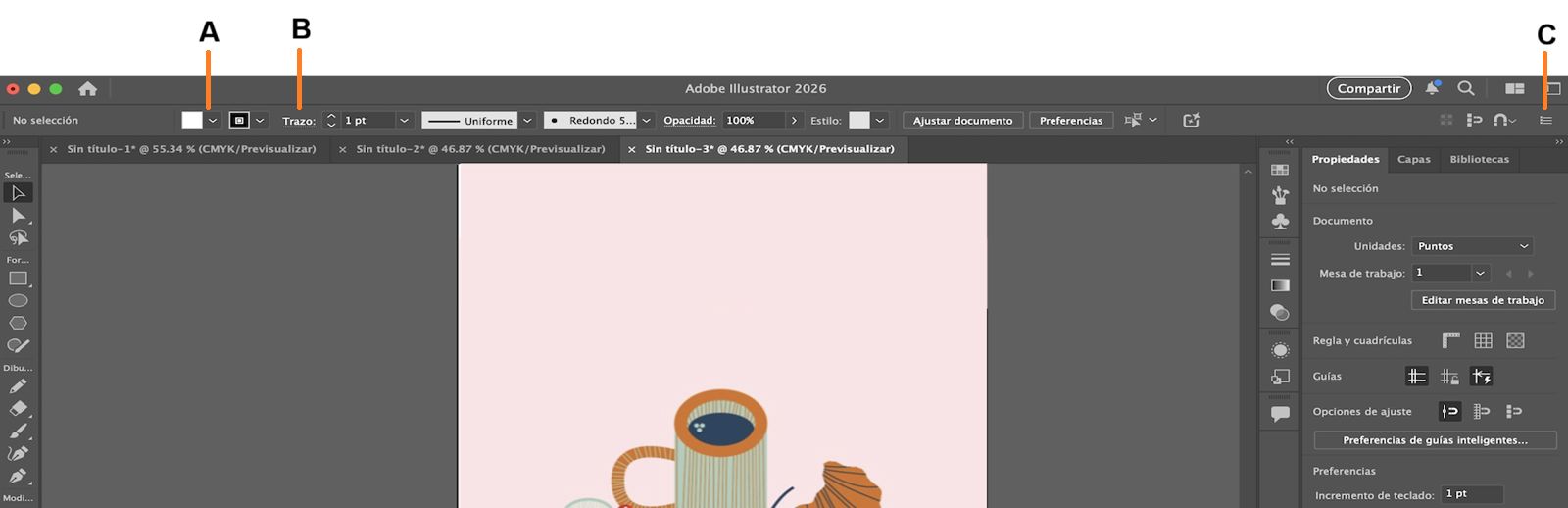Open the Stroke panel icon
Image resolution: width=1568 pixels, height=508 pixels.
tap(1280, 260)
